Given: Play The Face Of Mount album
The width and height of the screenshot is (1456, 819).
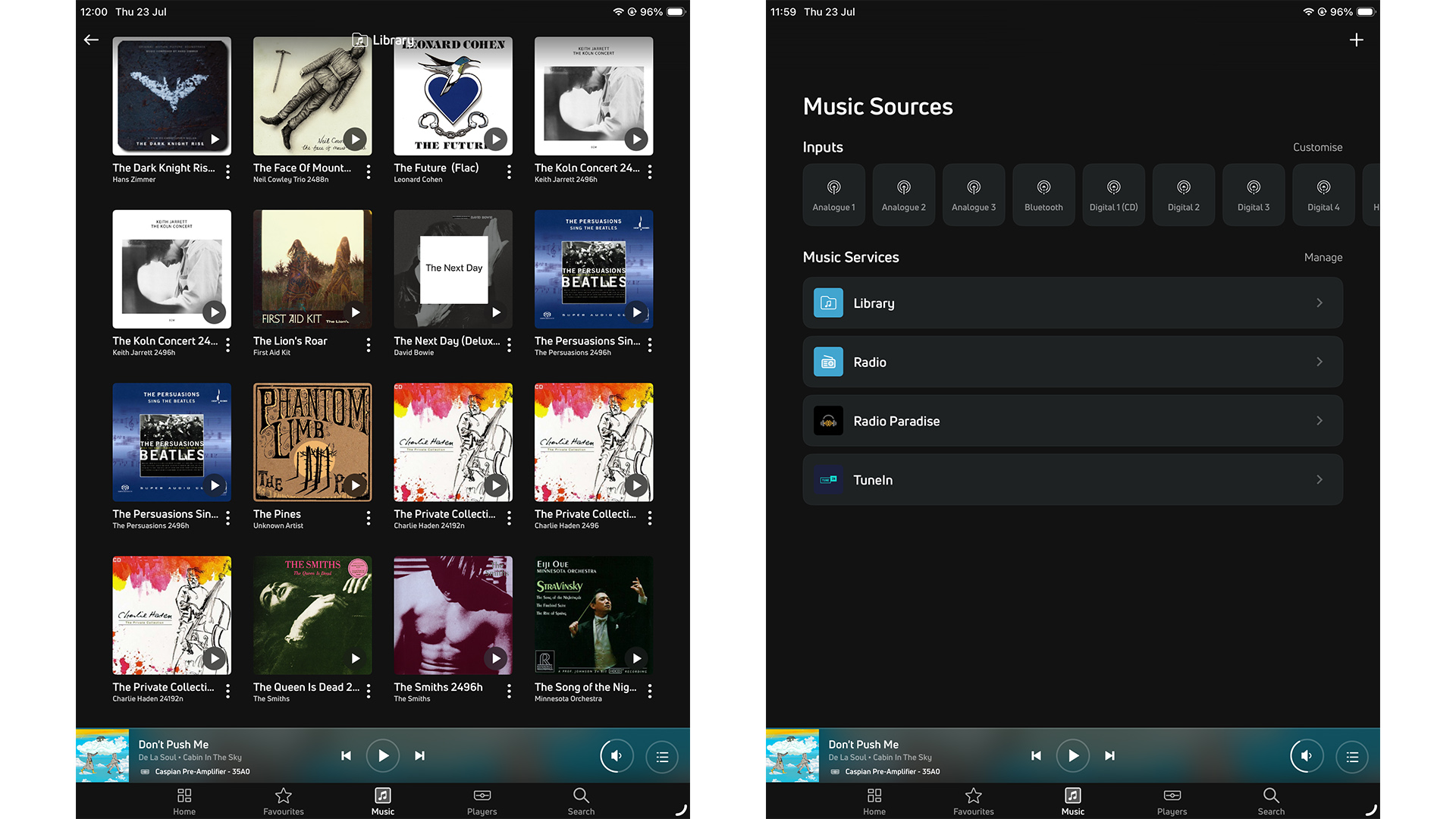Looking at the screenshot, I should point(355,140).
